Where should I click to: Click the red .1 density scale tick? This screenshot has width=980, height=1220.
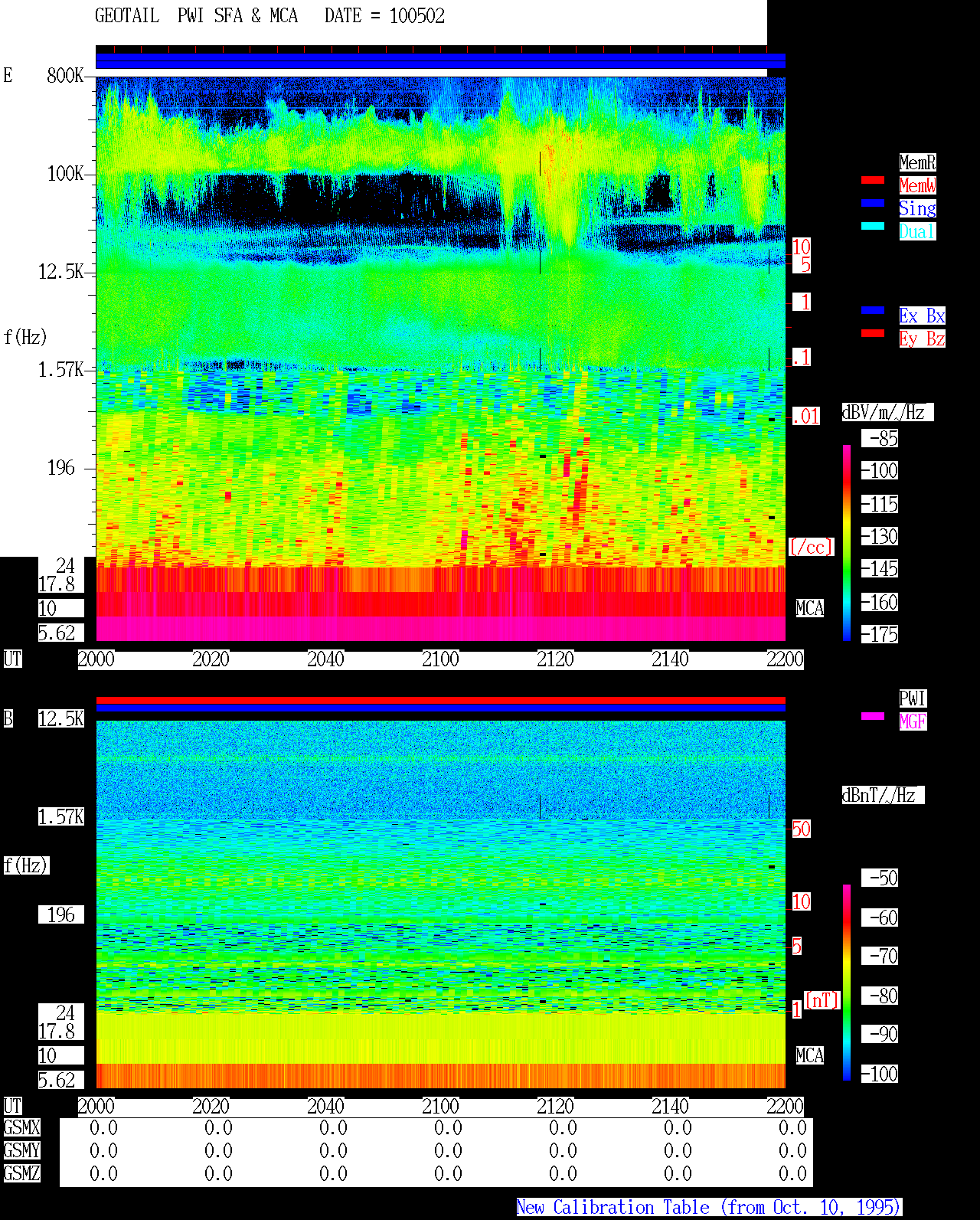(x=801, y=357)
